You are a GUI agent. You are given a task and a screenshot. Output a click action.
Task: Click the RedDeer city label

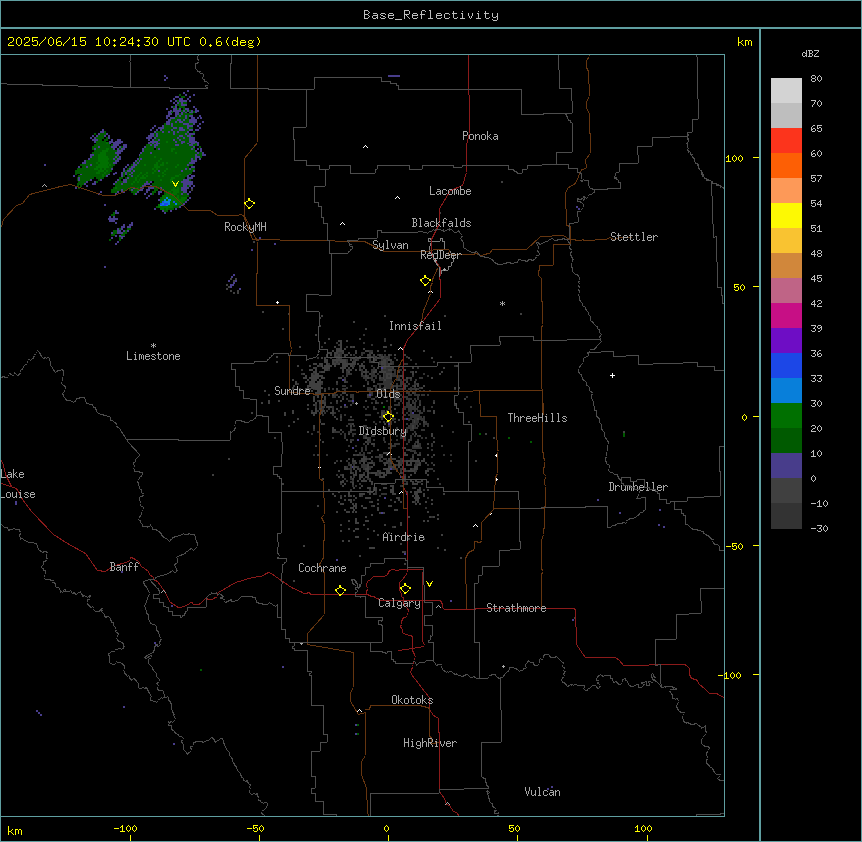(440, 255)
